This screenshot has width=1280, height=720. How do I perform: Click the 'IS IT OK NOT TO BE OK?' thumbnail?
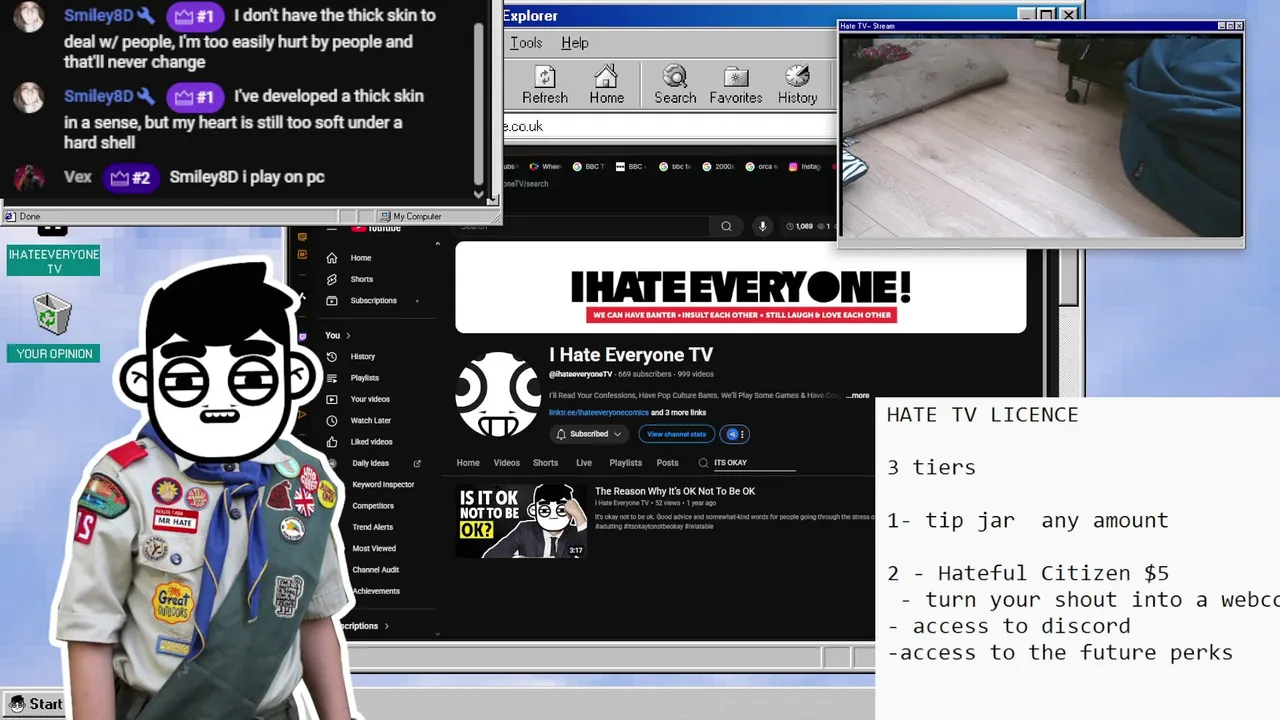click(521, 521)
